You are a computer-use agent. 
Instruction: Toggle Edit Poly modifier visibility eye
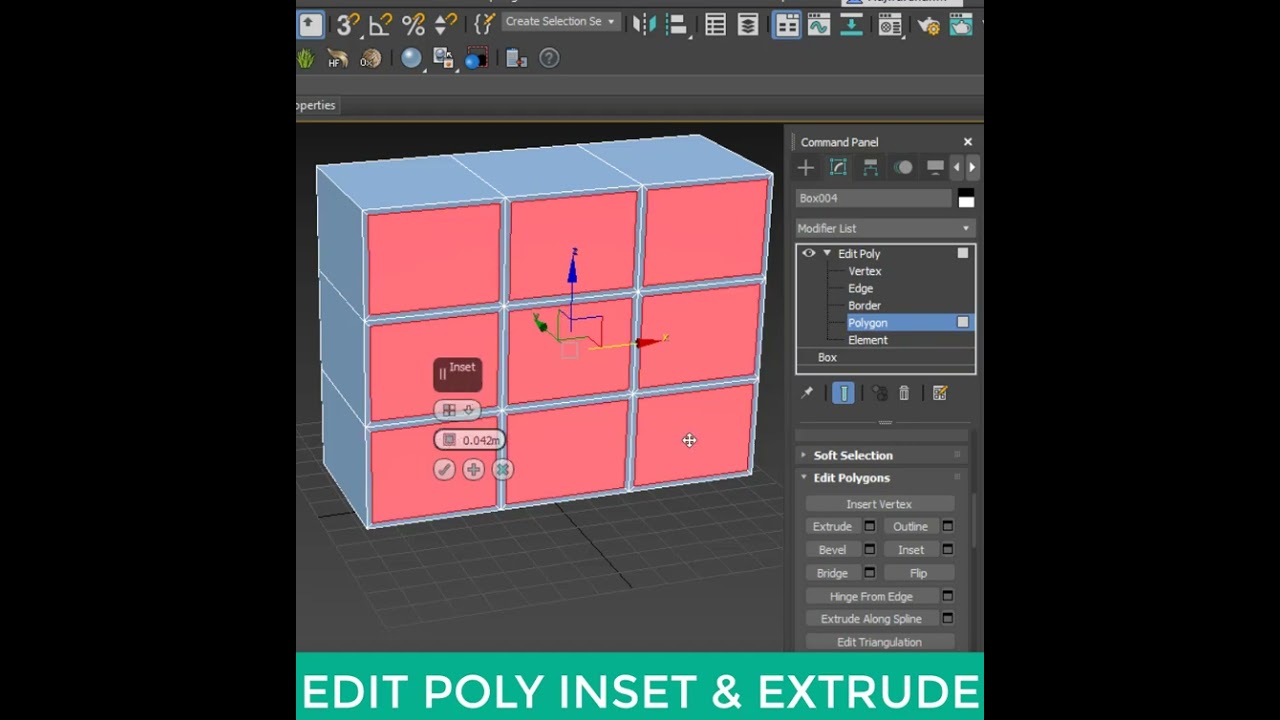pyautogui.click(x=808, y=254)
